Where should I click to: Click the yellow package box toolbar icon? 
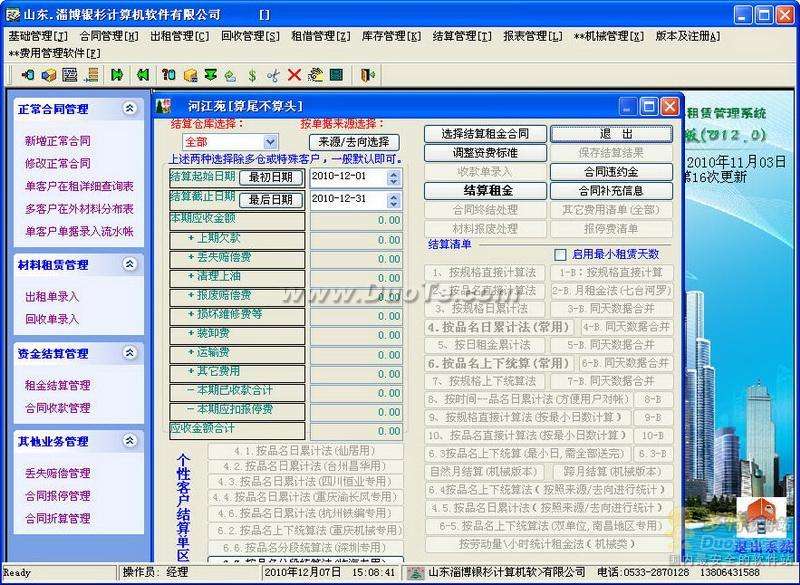[x=190, y=75]
